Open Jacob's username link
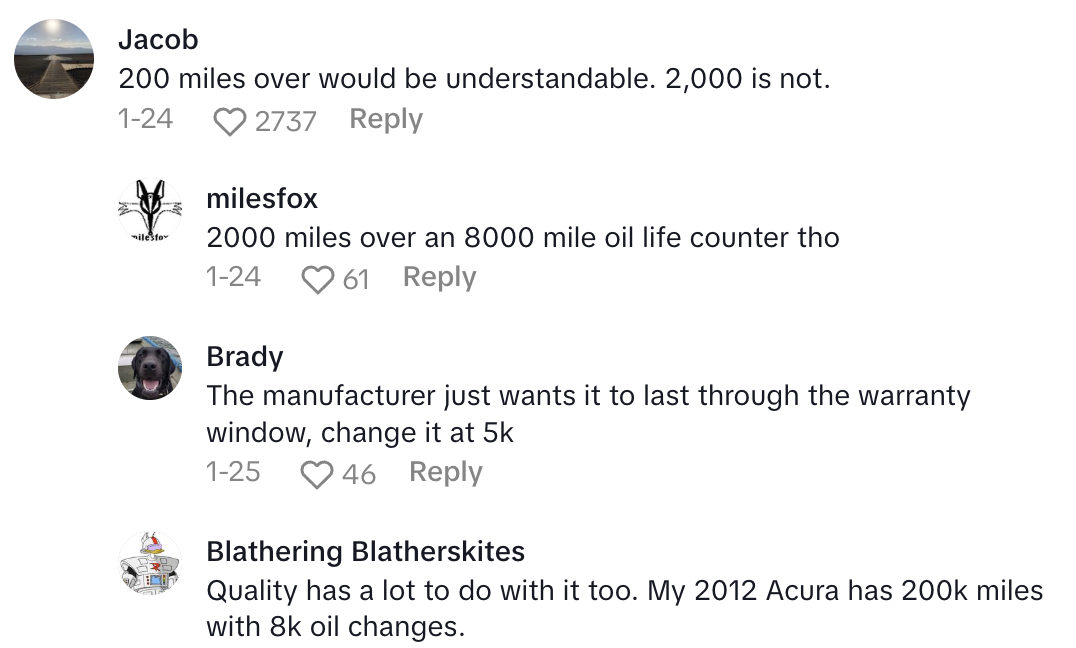Image resolution: width=1076 pixels, height=648 pixels. [158, 40]
